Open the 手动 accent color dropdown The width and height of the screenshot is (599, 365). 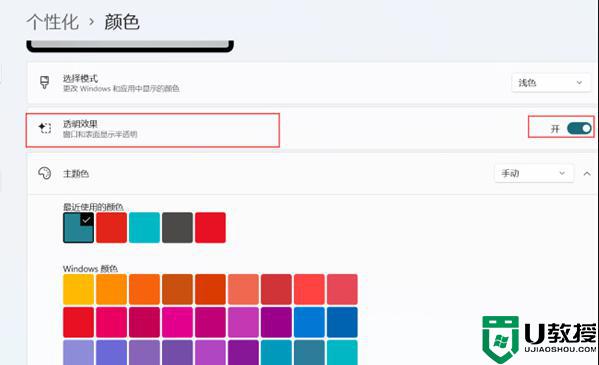534,173
